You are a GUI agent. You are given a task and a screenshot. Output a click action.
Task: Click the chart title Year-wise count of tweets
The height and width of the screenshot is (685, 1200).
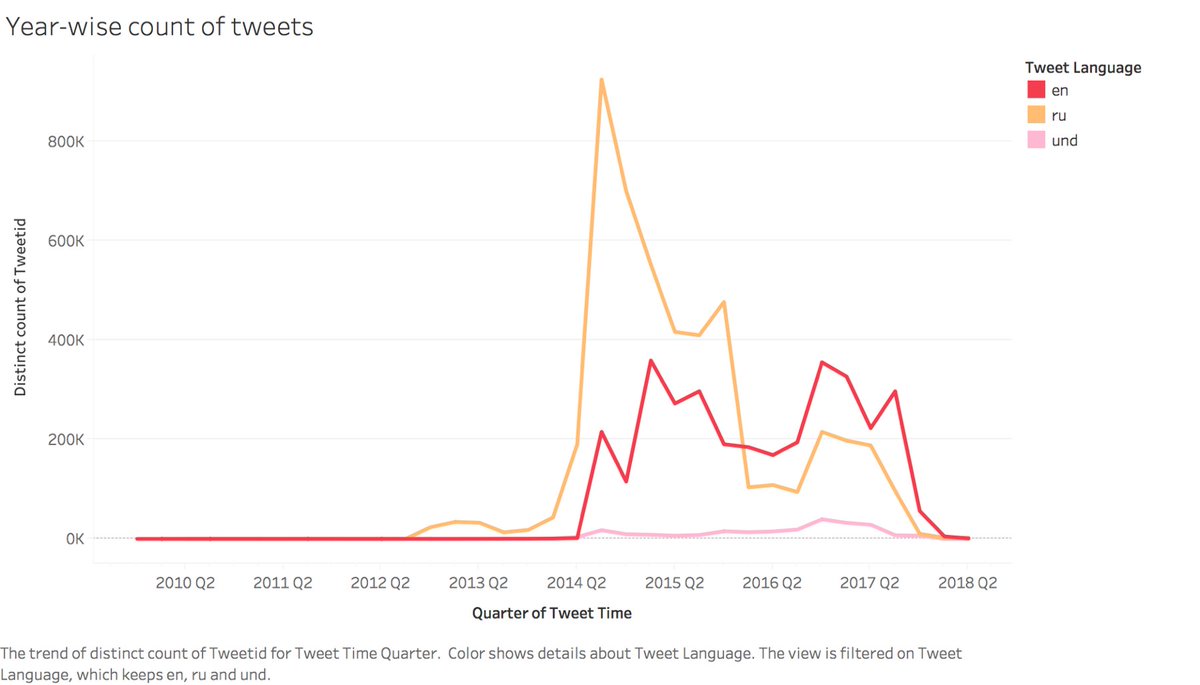tap(160, 27)
